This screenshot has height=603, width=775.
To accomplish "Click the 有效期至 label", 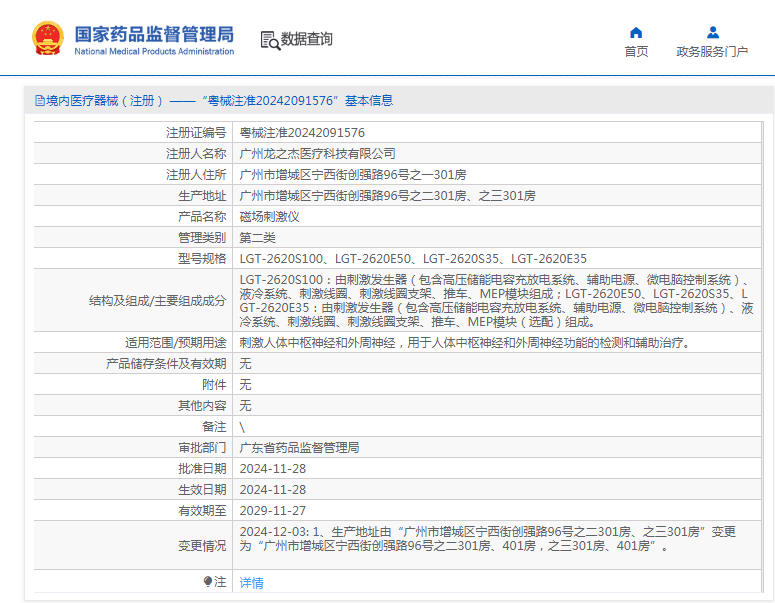I will [202, 511].
